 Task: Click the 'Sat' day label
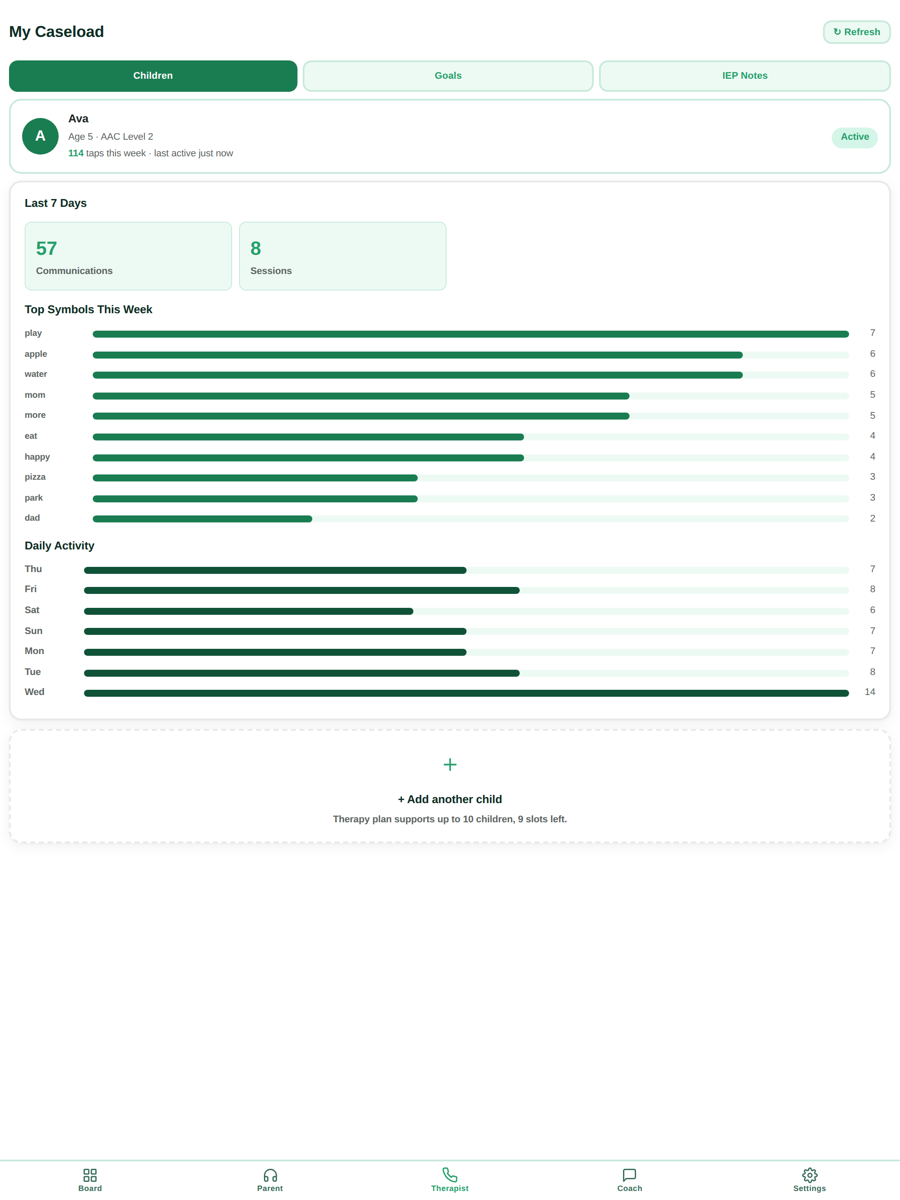(33, 610)
